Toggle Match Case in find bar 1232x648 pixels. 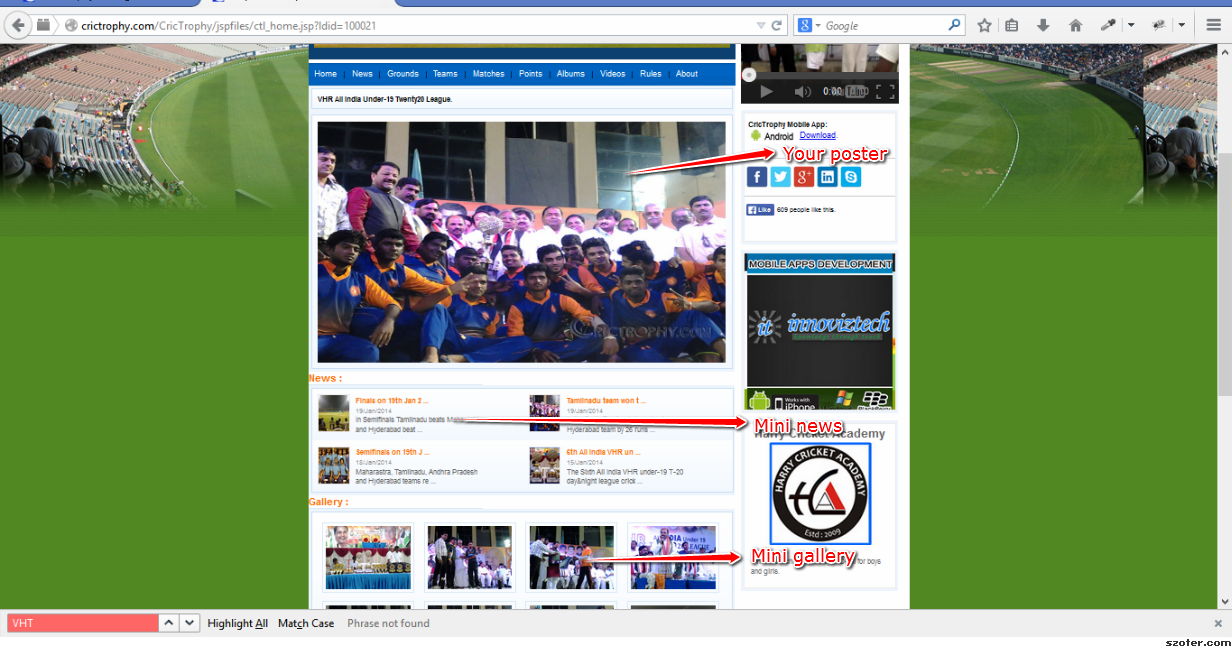point(306,623)
